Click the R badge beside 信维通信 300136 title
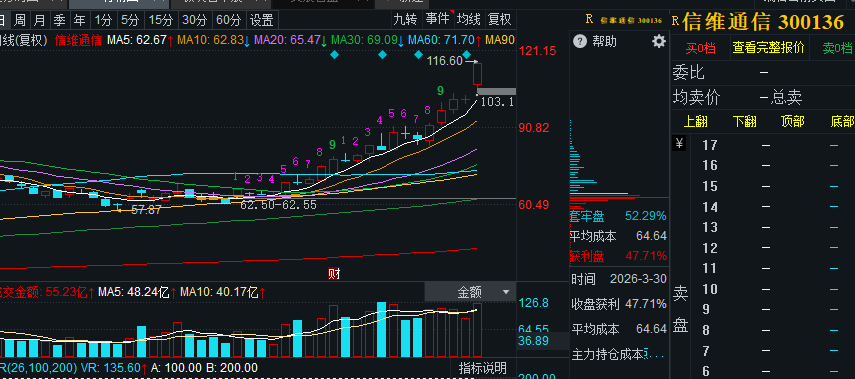The width and height of the screenshot is (855, 379). click(675, 21)
